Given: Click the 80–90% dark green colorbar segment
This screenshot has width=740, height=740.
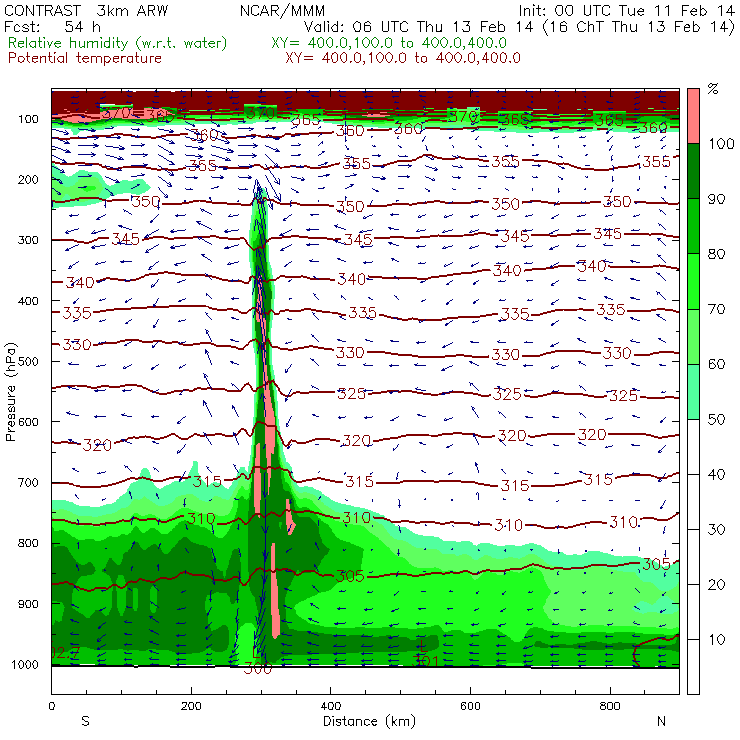Looking at the screenshot, I should click(693, 226).
